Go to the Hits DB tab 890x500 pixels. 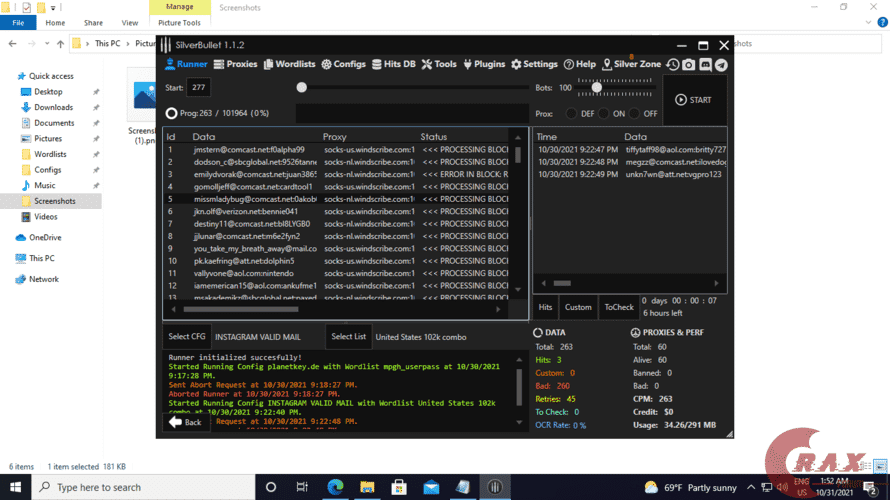pos(394,64)
